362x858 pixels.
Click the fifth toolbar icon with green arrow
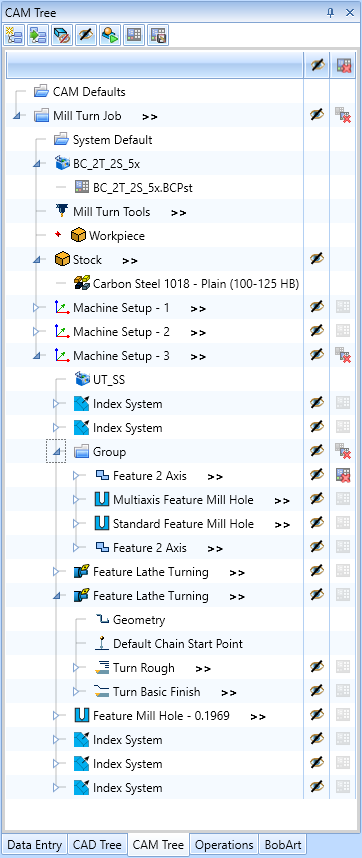[110, 35]
